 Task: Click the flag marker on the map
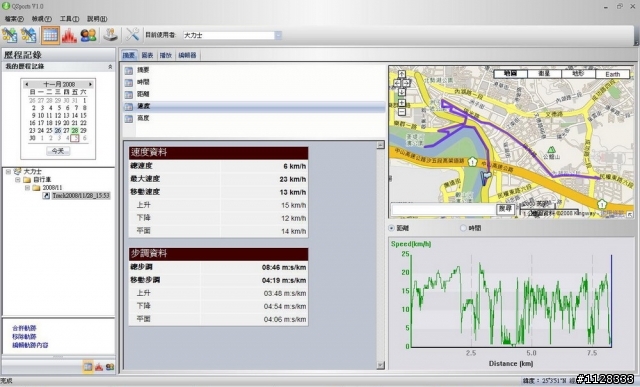coord(486,178)
